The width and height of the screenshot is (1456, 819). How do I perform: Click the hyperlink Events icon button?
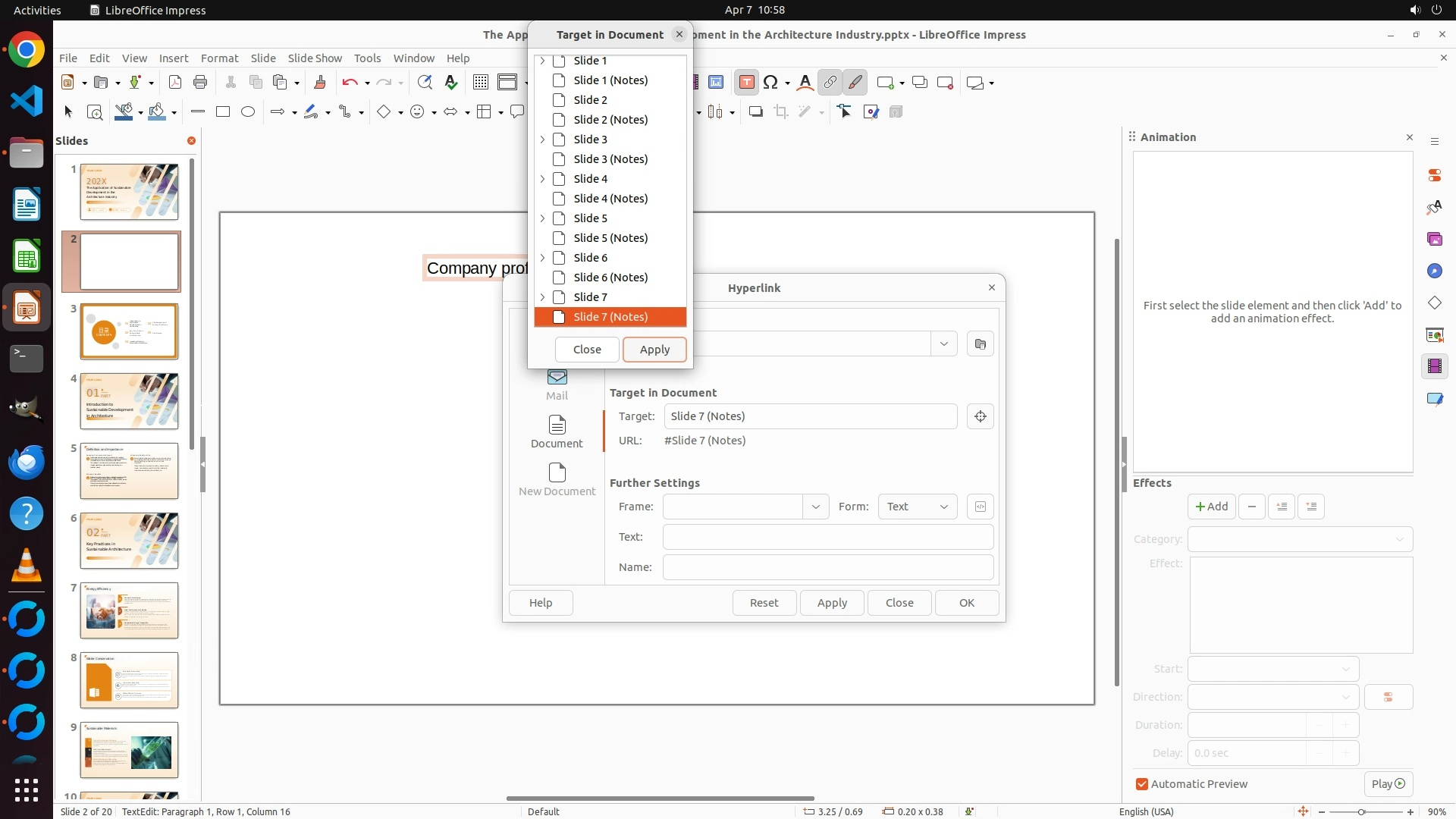pyautogui.click(x=980, y=507)
